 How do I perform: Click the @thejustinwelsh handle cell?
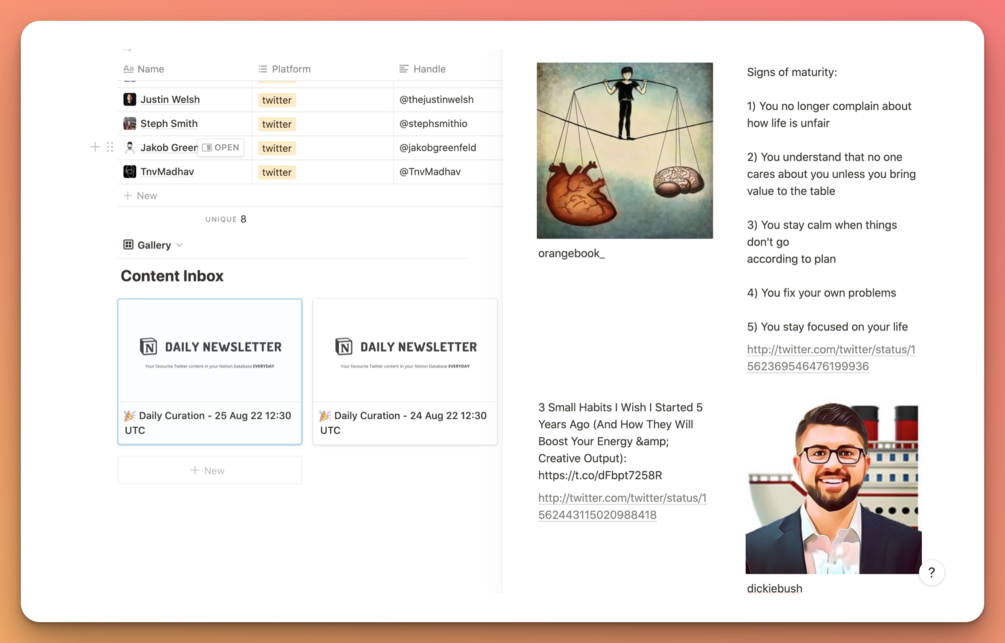point(447,99)
